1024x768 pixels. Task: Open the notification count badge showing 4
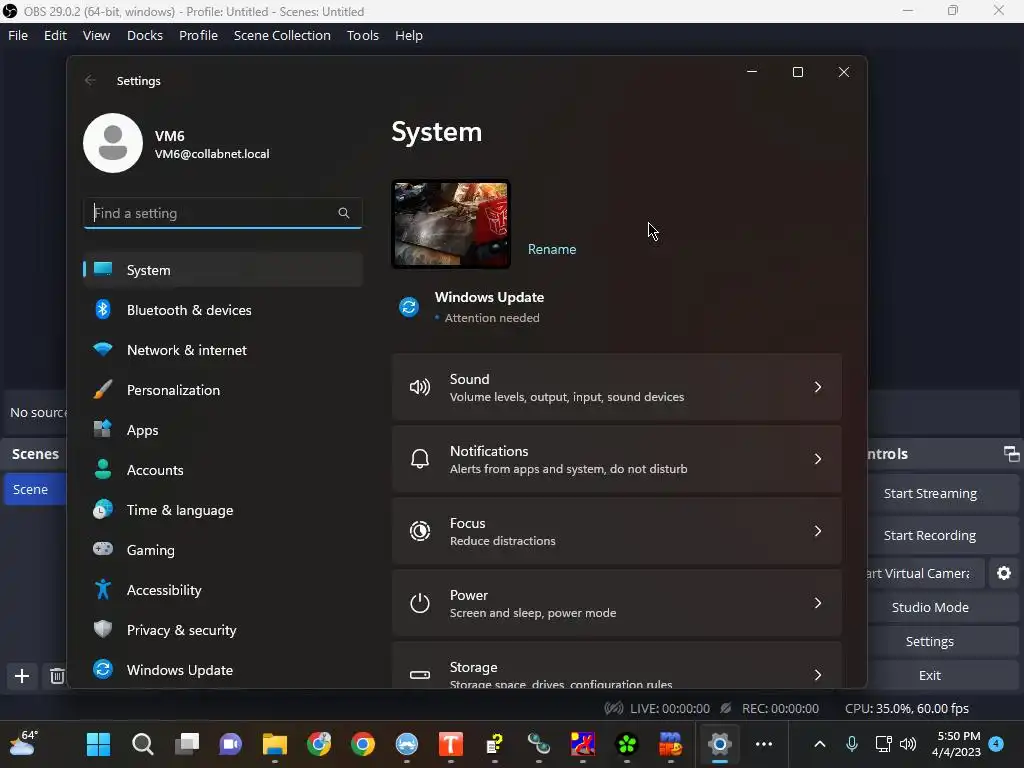(x=996, y=744)
